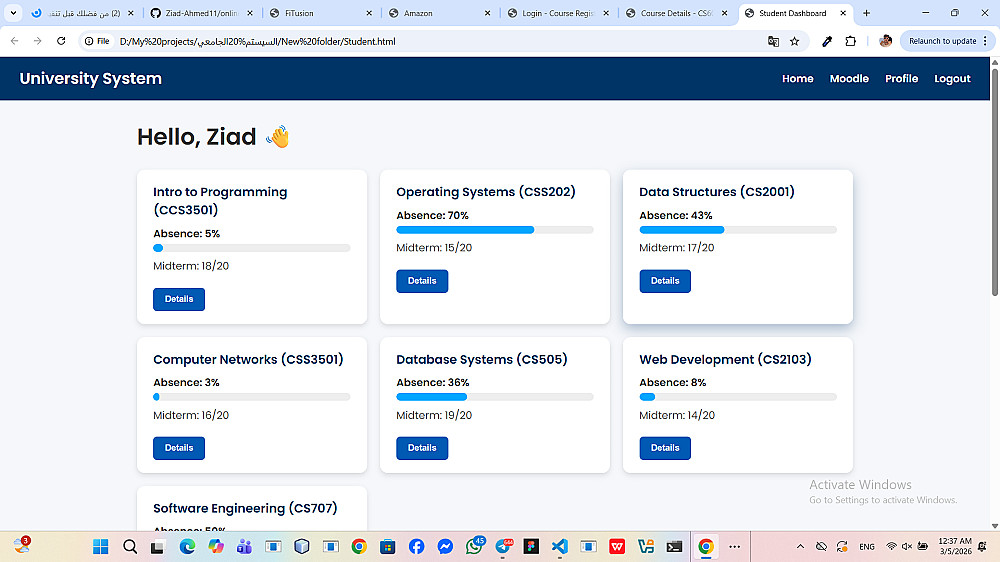The image size is (1000, 562).
Task: Open Details for Computer Networks
Action: pyautogui.click(x=179, y=448)
